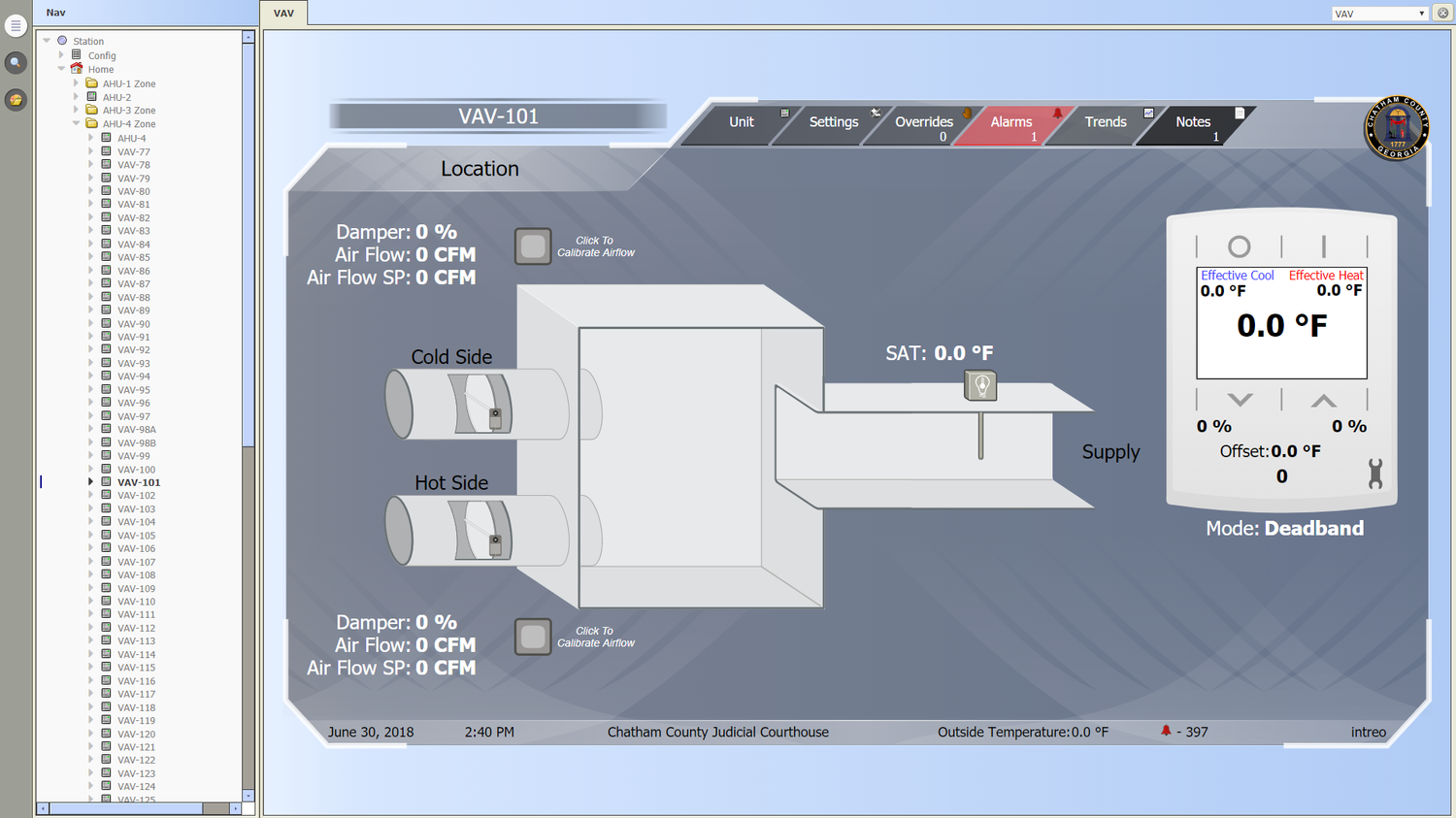Viewport: 1456px width, 818px height.
Task: Click the AHU-1 Zone folder icon
Action: coord(91,83)
